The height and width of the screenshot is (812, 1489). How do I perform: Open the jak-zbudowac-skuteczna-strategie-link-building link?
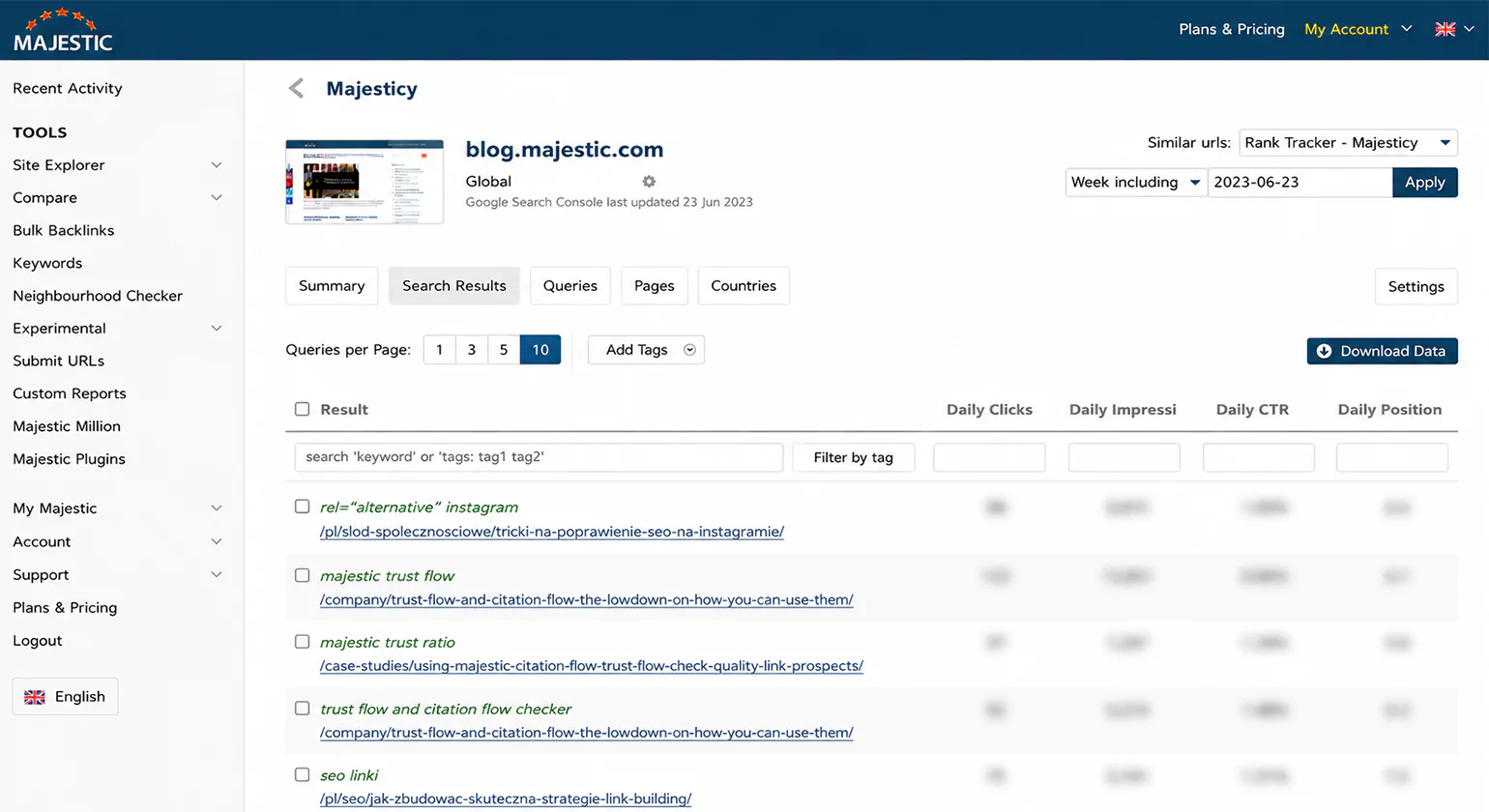(506, 799)
